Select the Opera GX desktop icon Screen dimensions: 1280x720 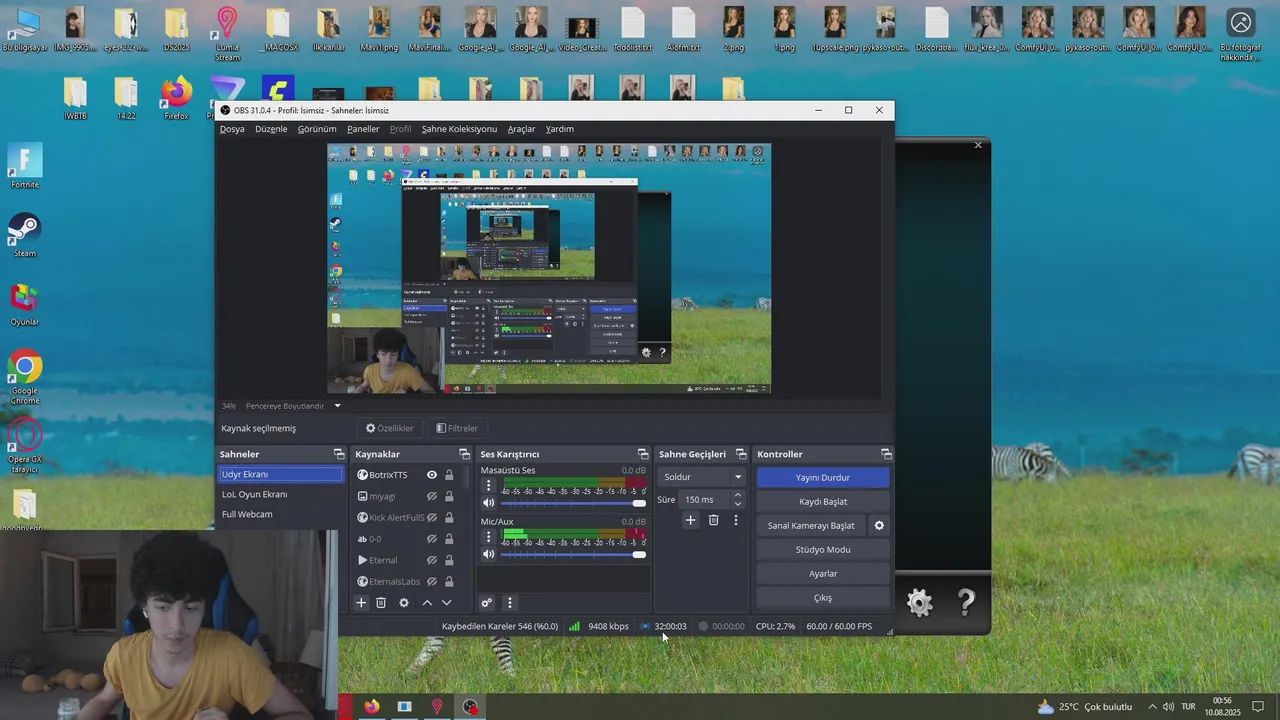click(24, 446)
